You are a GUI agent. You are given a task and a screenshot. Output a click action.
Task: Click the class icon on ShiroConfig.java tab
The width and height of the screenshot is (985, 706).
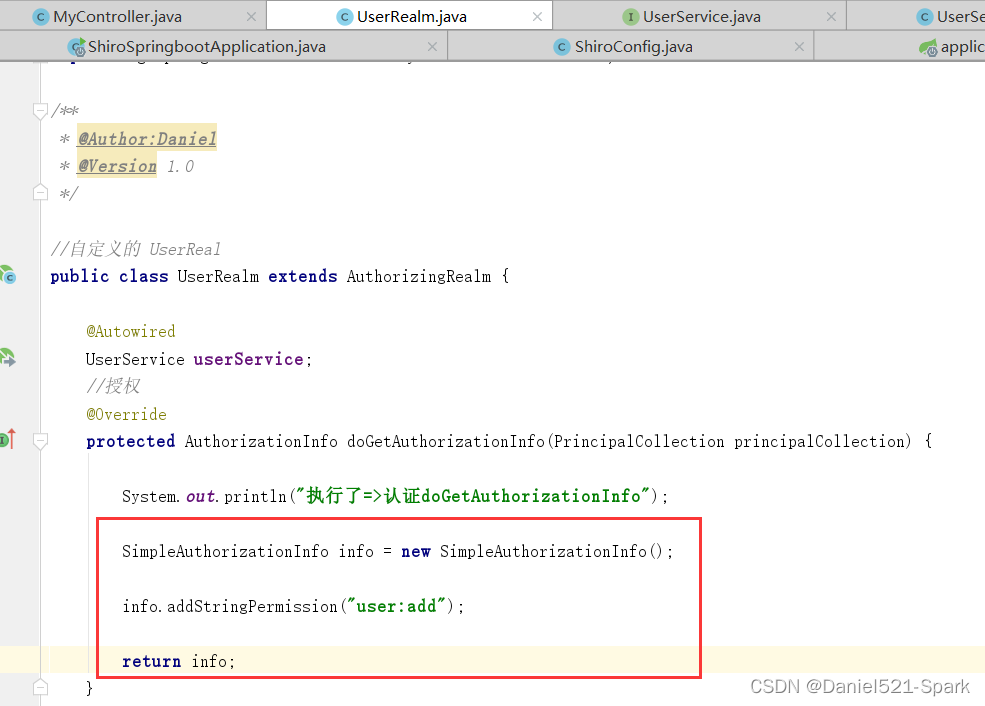562,46
